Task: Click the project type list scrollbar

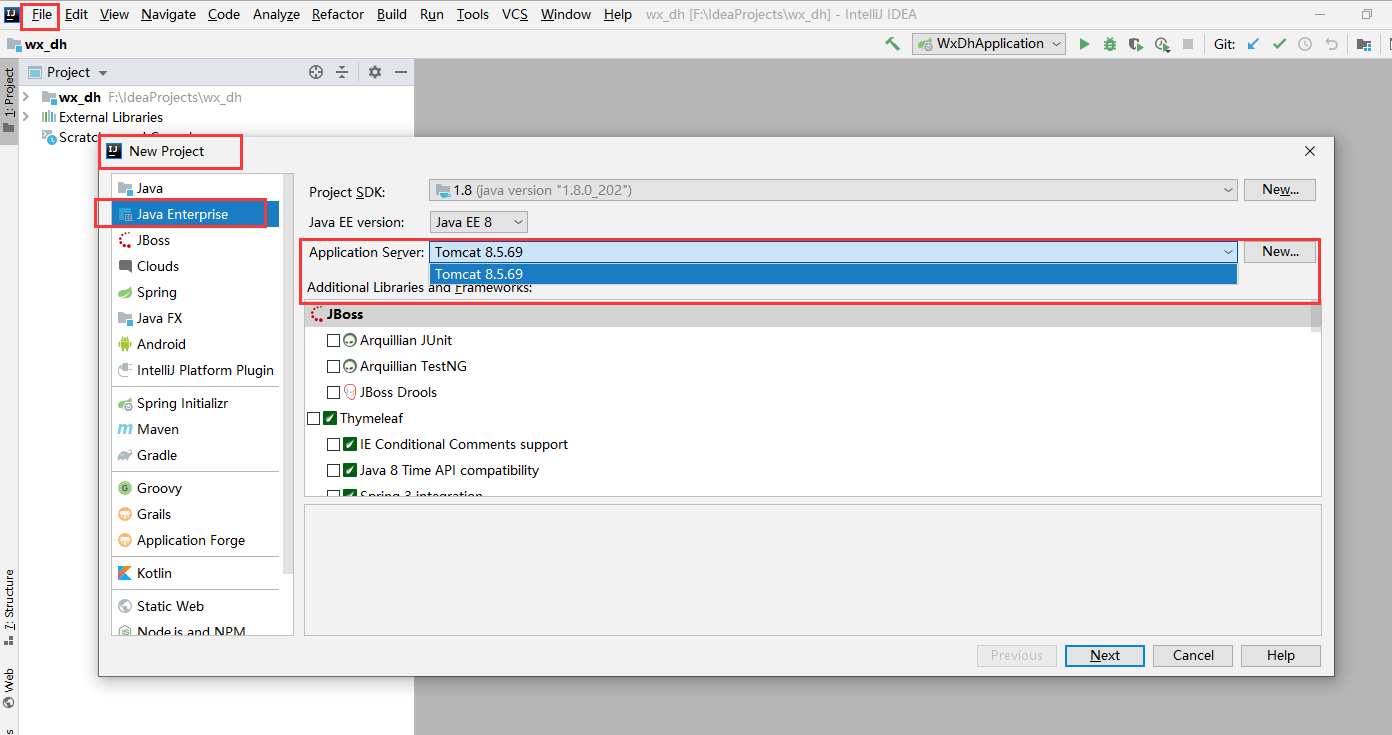Action: pos(288,375)
